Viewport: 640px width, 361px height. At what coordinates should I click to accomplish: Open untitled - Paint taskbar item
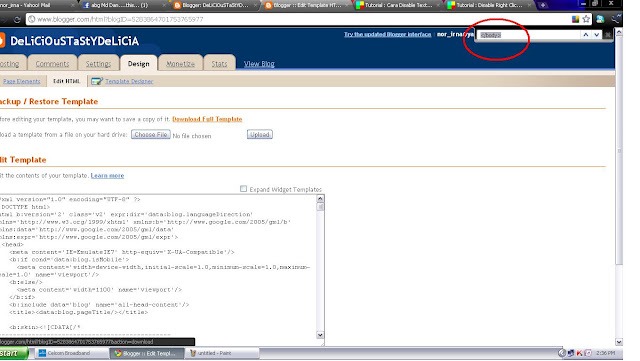(x=222, y=353)
